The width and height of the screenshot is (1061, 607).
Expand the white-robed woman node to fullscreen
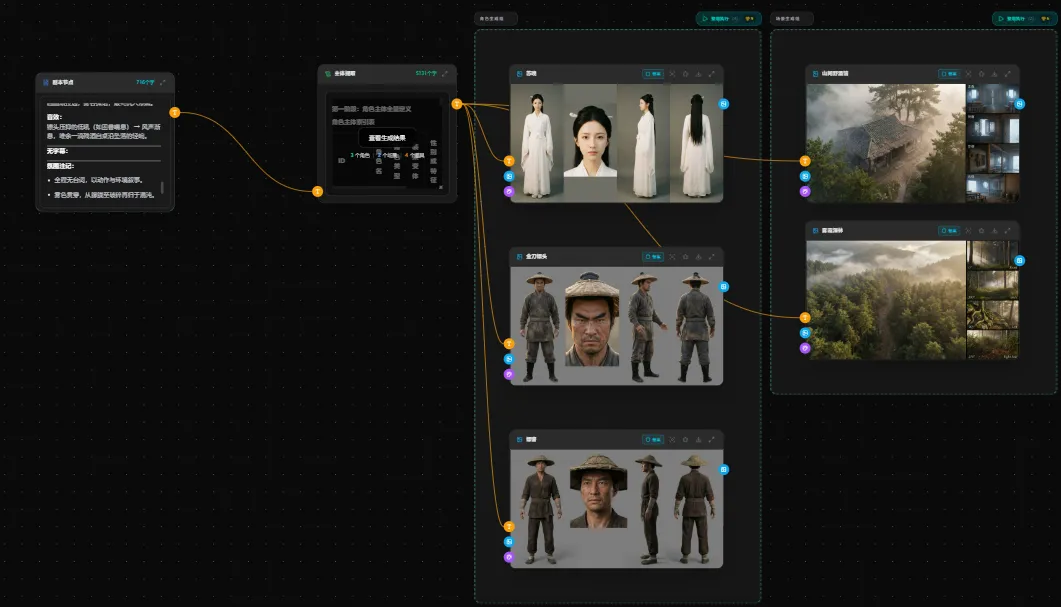[711, 74]
